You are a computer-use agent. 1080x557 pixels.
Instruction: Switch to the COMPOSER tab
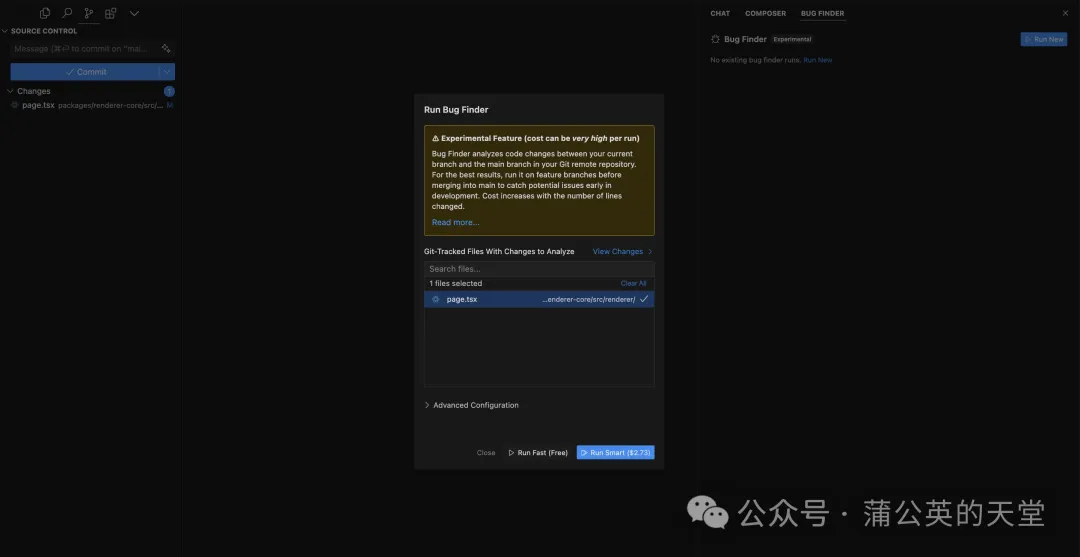click(765, 14)
